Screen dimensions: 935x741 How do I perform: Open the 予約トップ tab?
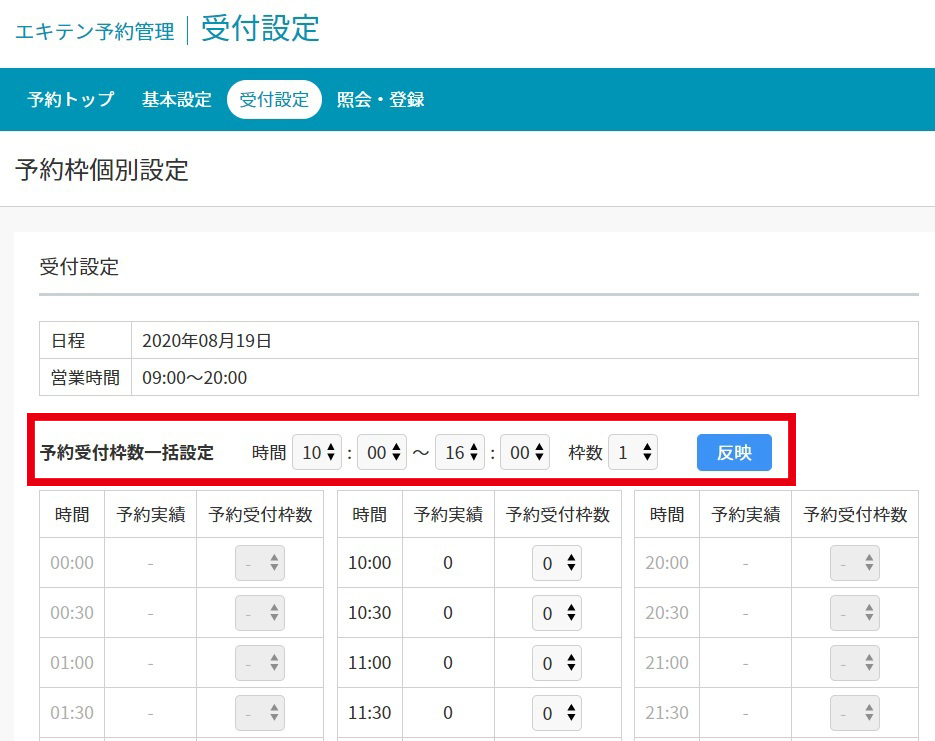tap(71, 100)
